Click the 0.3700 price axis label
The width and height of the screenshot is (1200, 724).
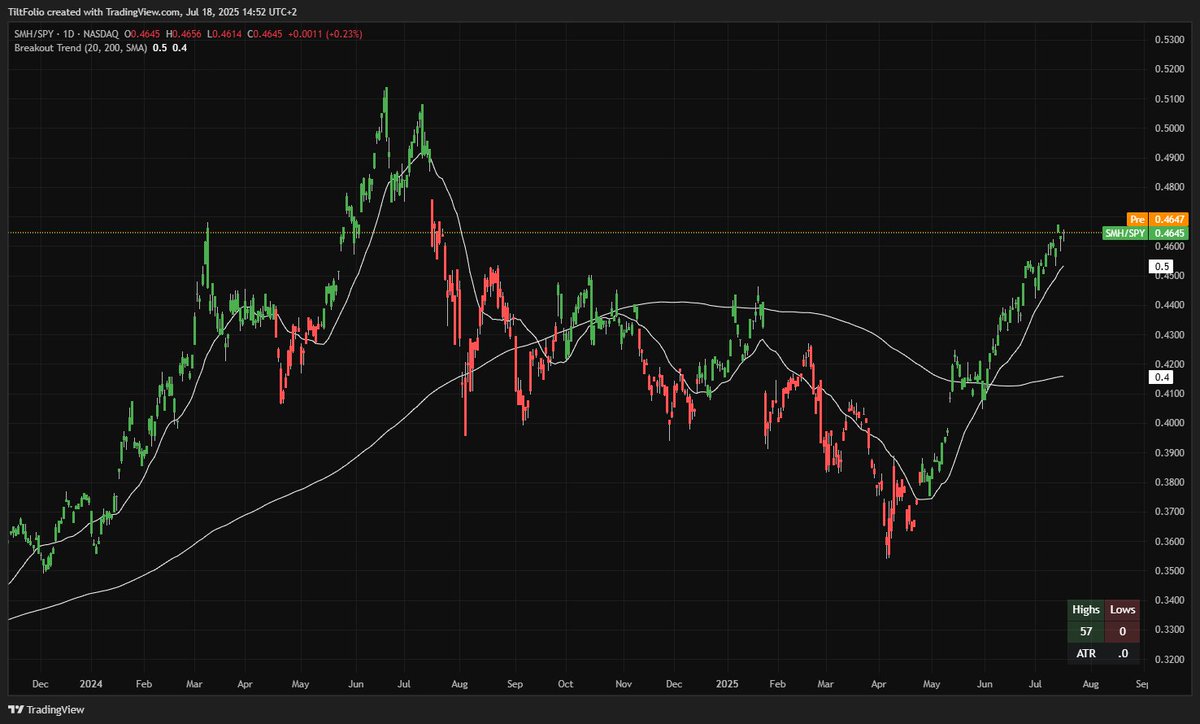click(1169, 512)
